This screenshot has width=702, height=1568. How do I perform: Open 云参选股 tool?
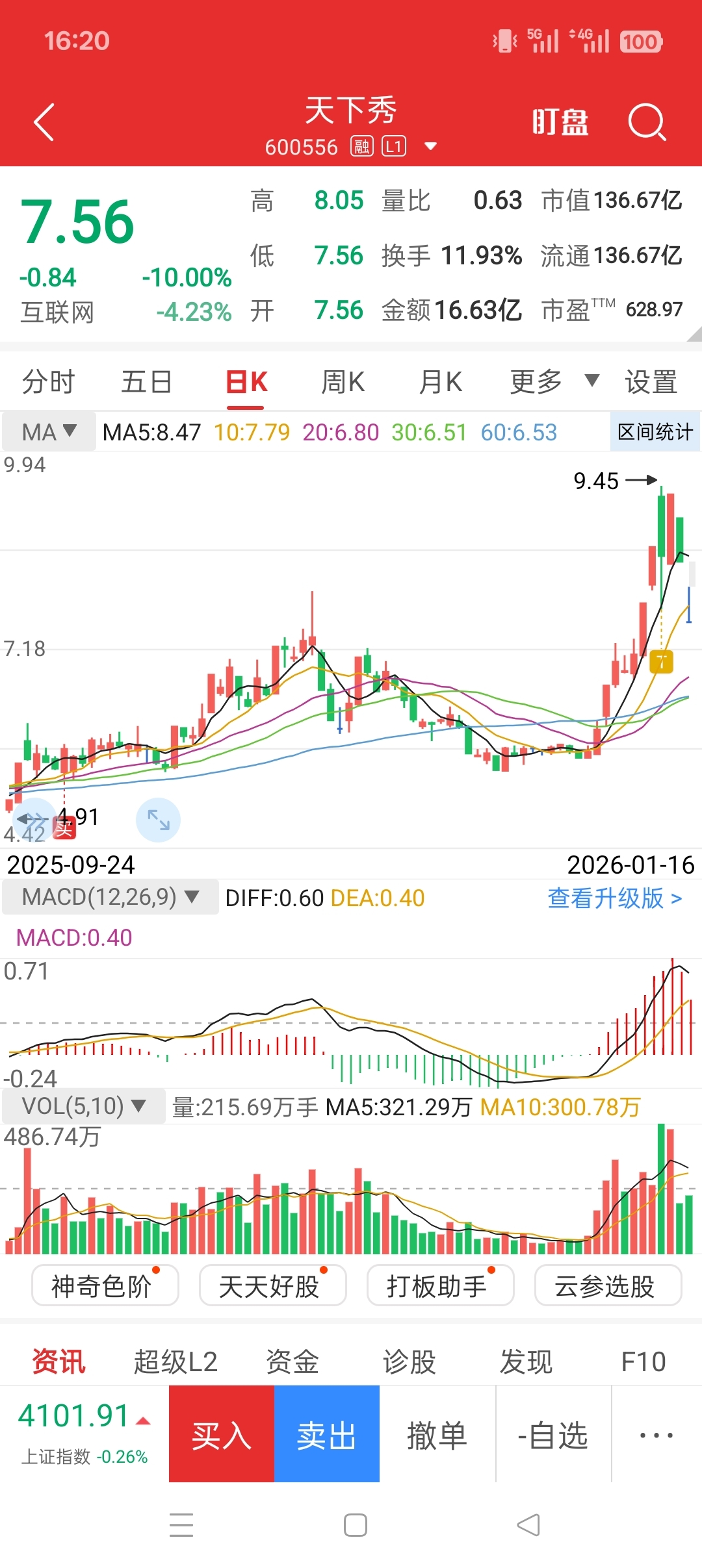608,1285
